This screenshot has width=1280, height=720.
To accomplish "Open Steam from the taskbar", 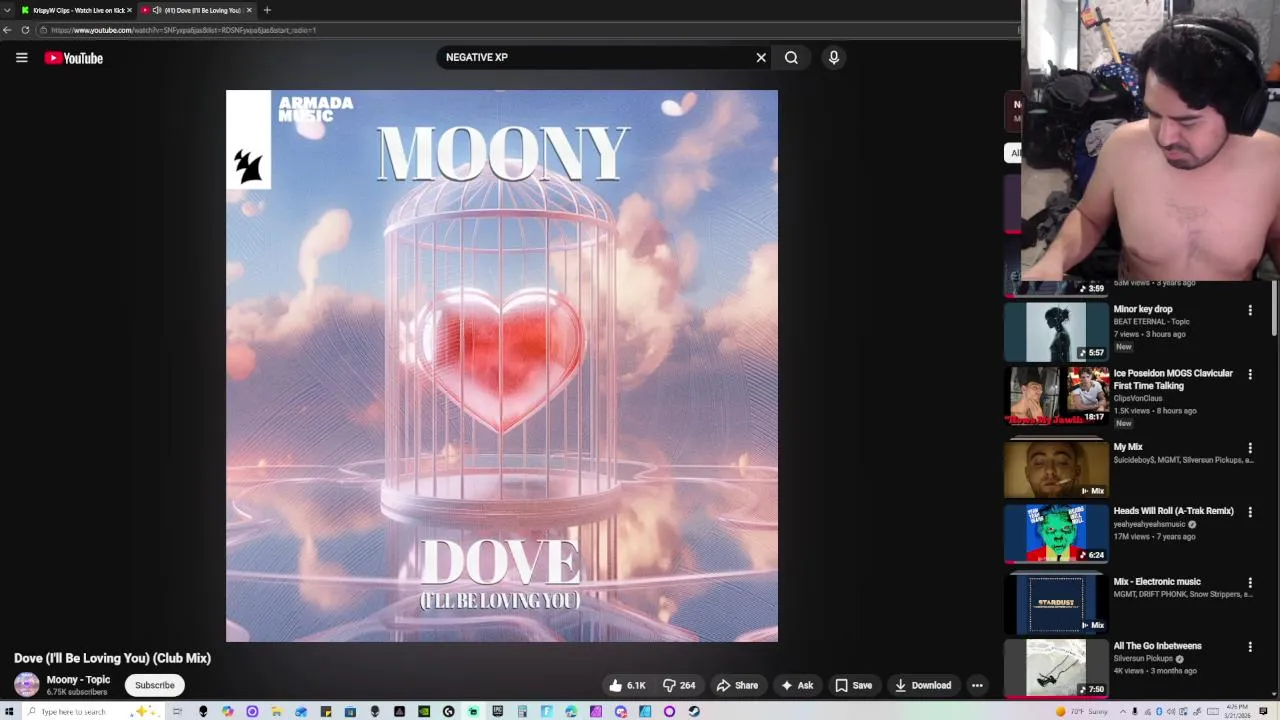I will pos(693,711).
